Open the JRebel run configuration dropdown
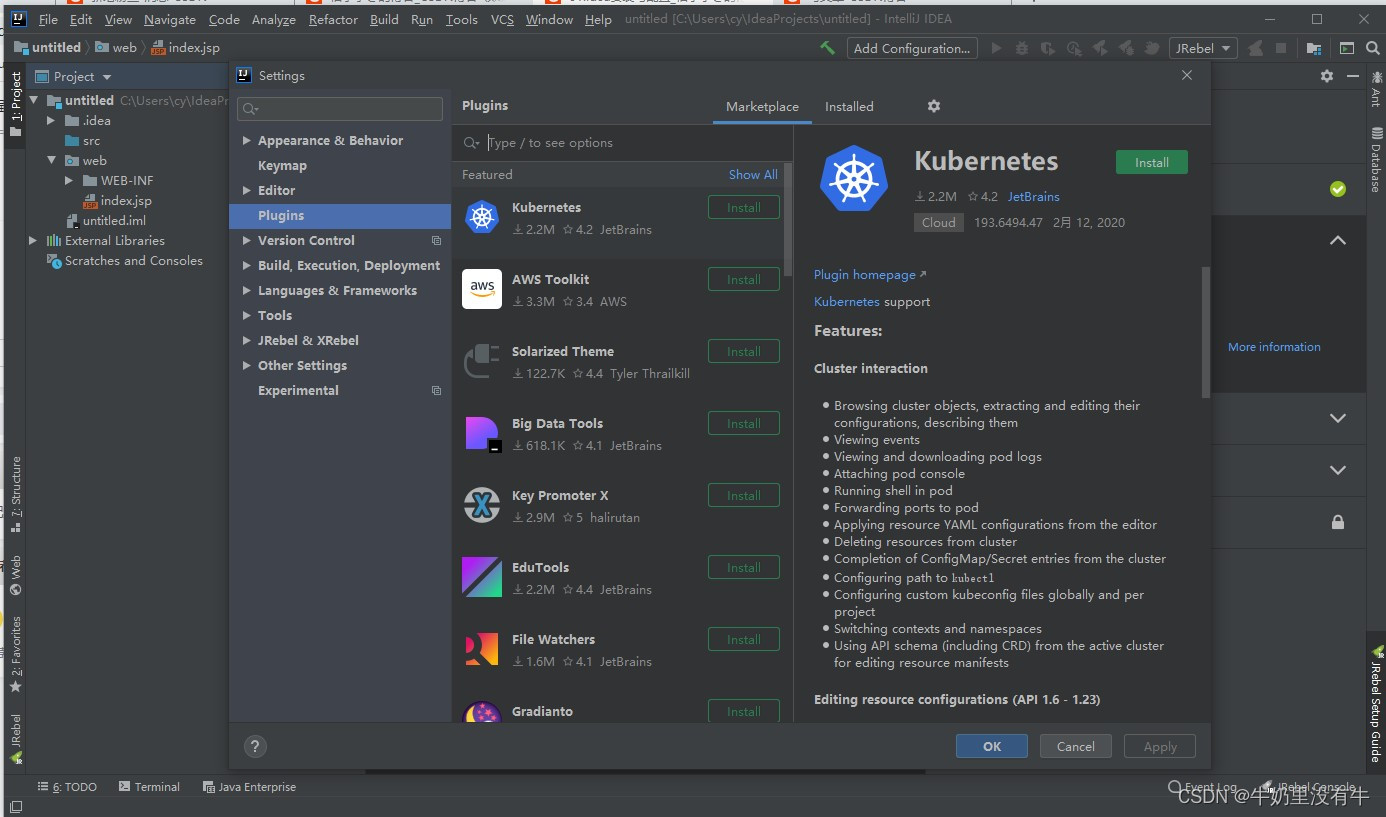 1204,48
